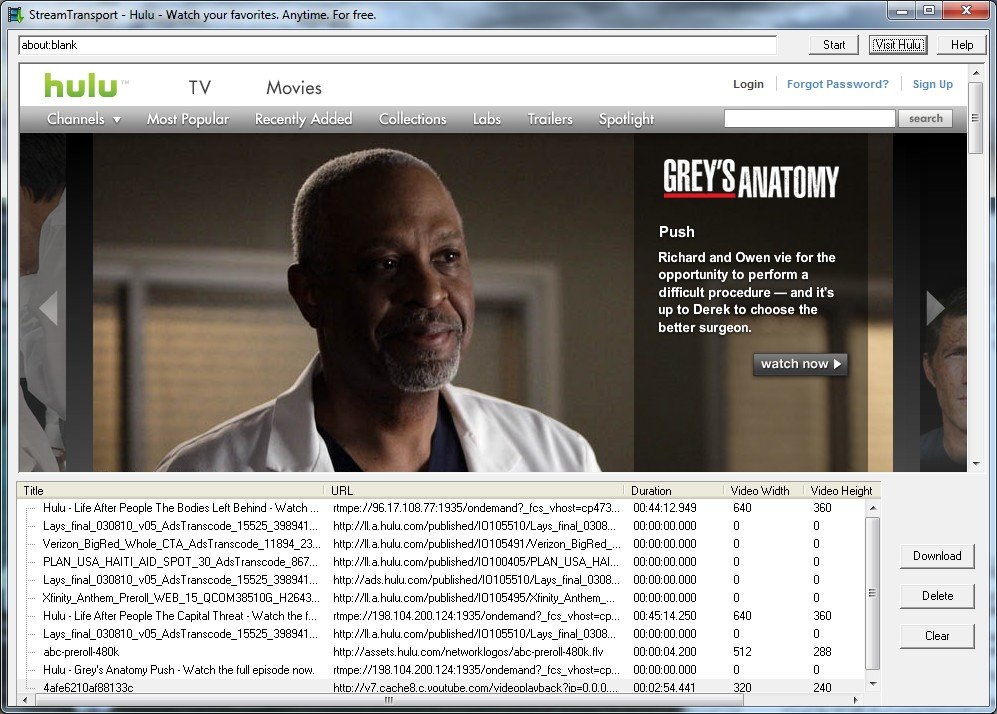Sort list by URL column header
This screenshot has width=997, height=714.
[x=475, y=491]
